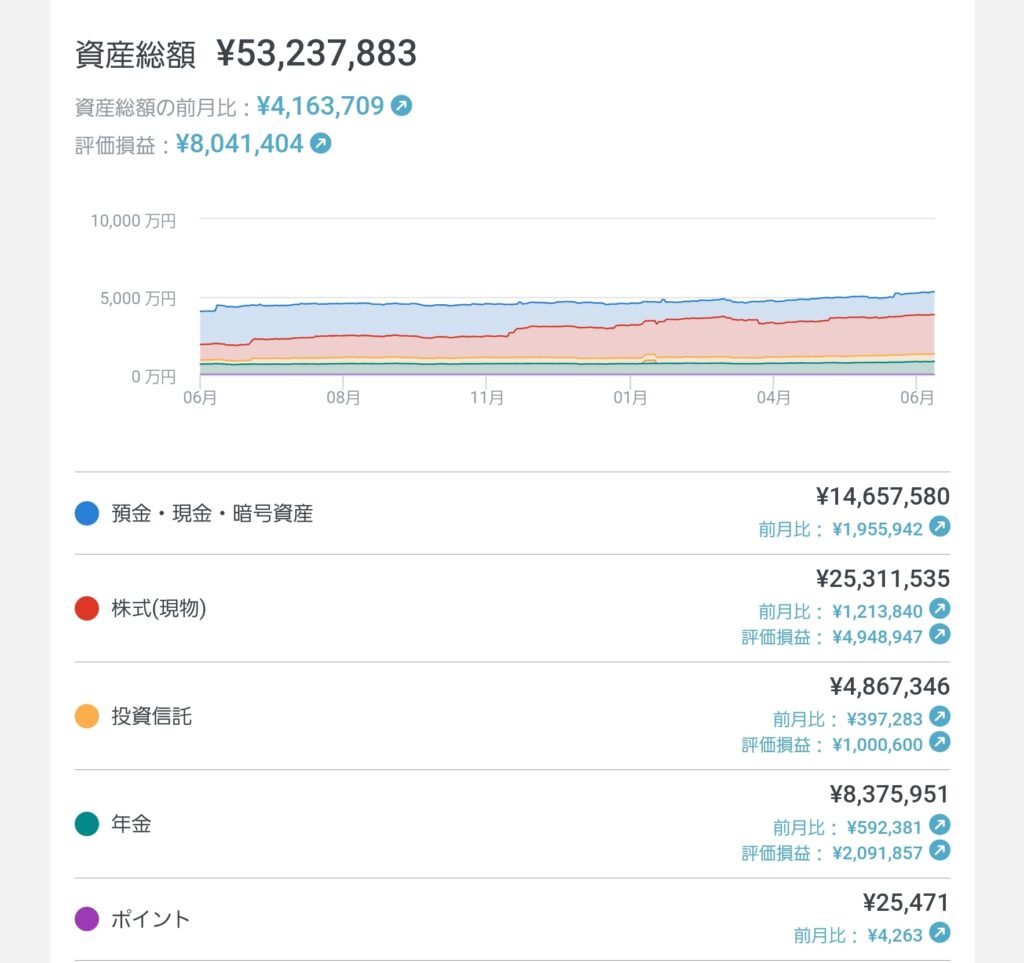Click arrow icon beside total 評価損益 ¥8,041,404
This screenshot has height=963, width=1024.
click(x=320, y=144)
